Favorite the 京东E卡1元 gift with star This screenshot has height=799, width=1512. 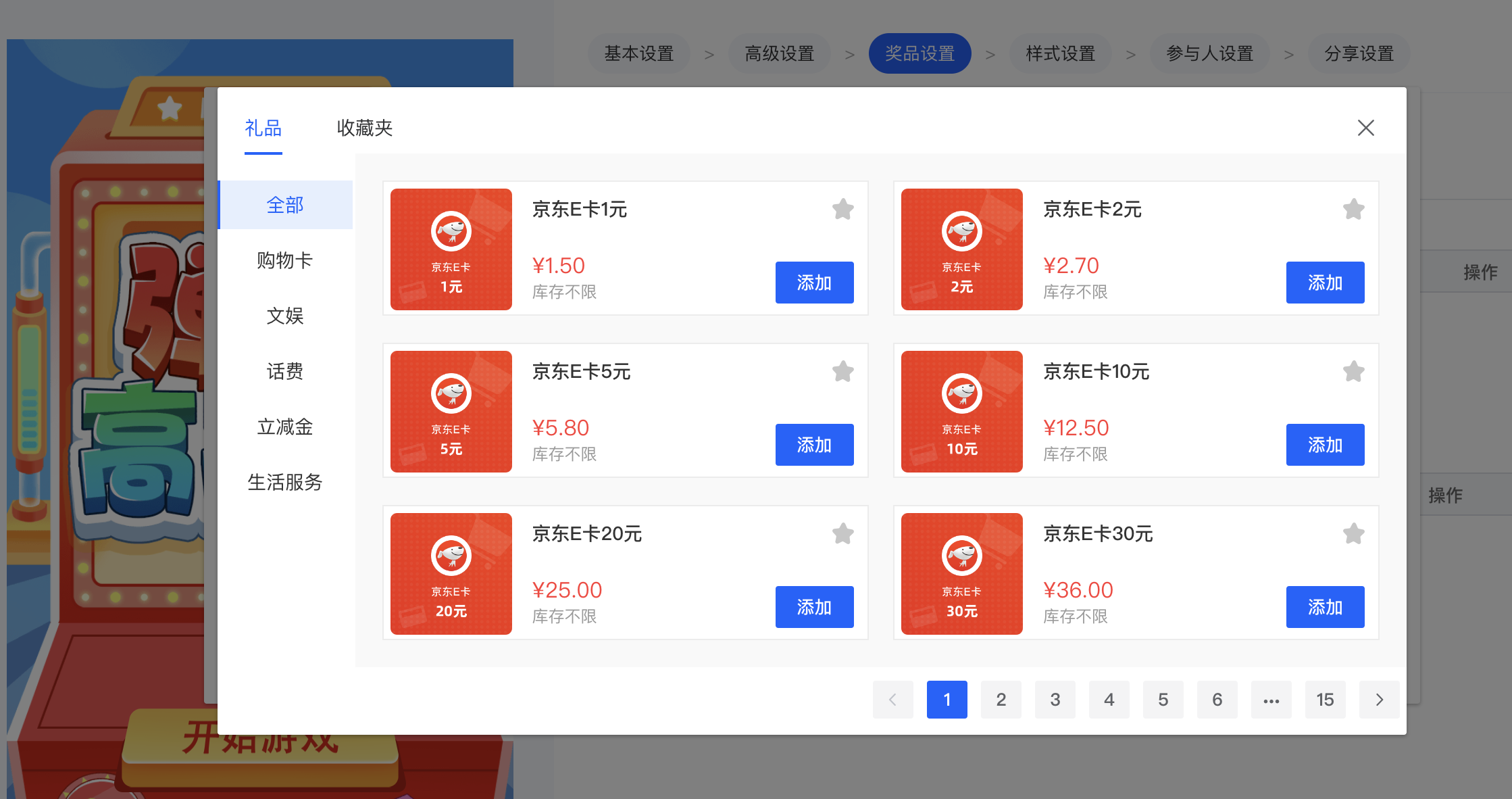[842, 209]
